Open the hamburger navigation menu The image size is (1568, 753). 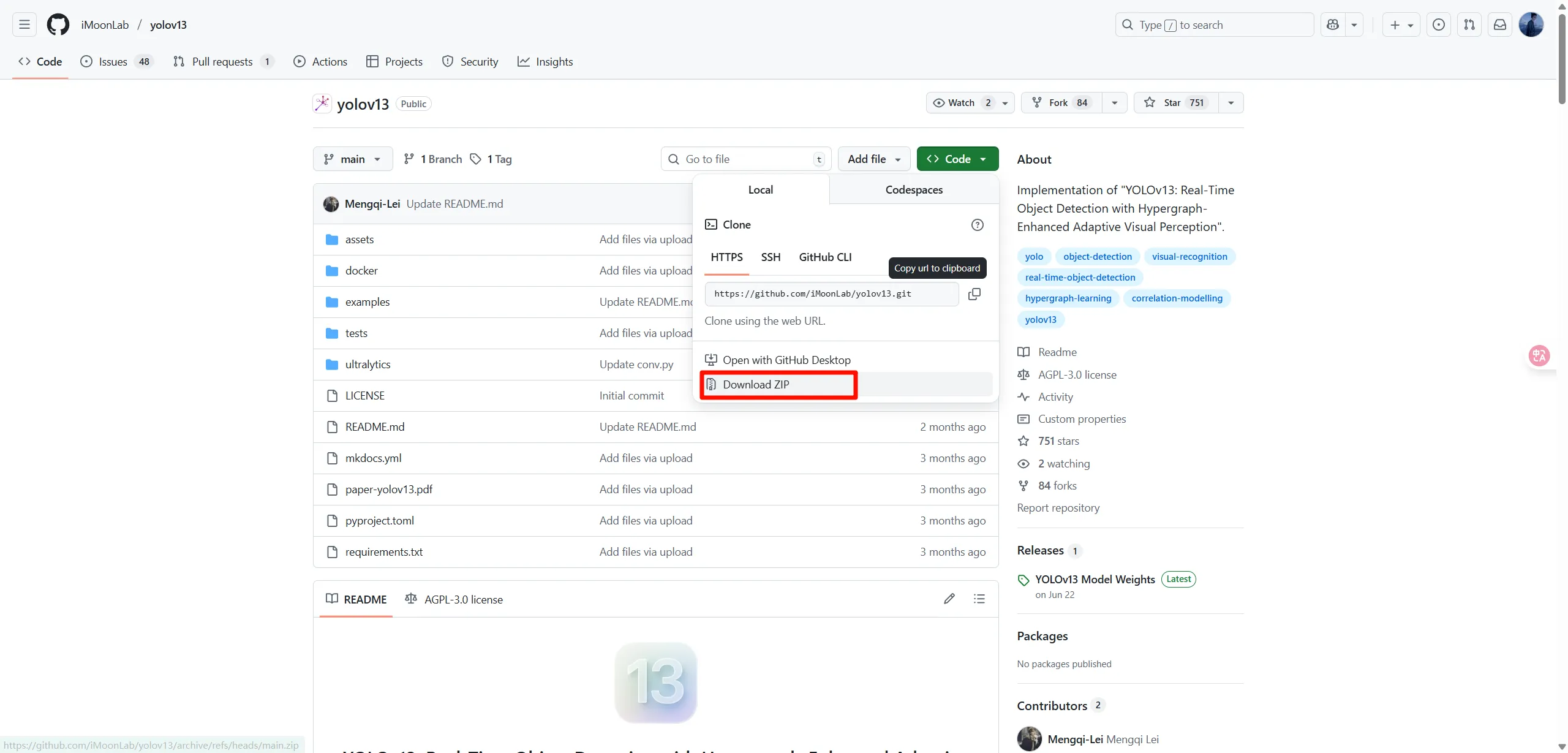click(x=24, y=25)
